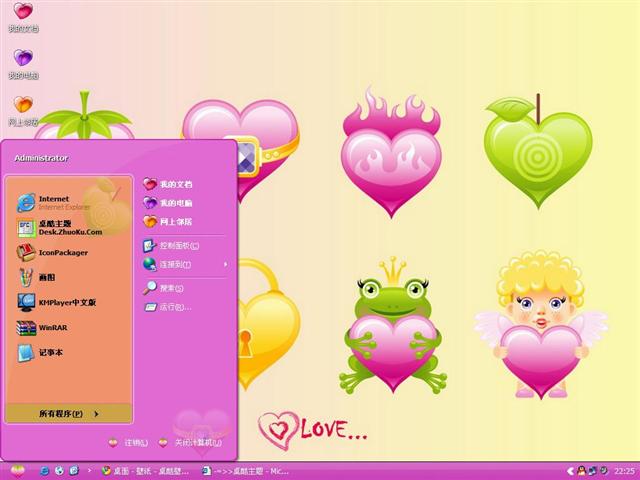Click the third quick launch icon
Screen dimensions: 640x480
pos(74,471)
